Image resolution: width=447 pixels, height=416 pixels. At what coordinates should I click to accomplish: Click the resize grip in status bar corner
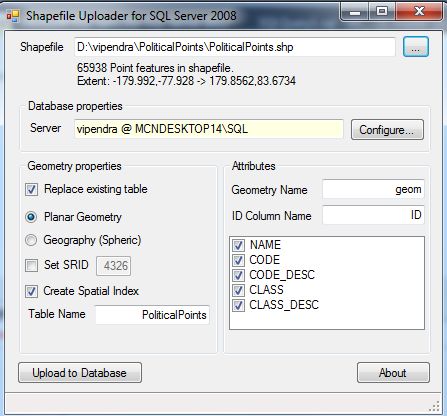coord(434,406)
